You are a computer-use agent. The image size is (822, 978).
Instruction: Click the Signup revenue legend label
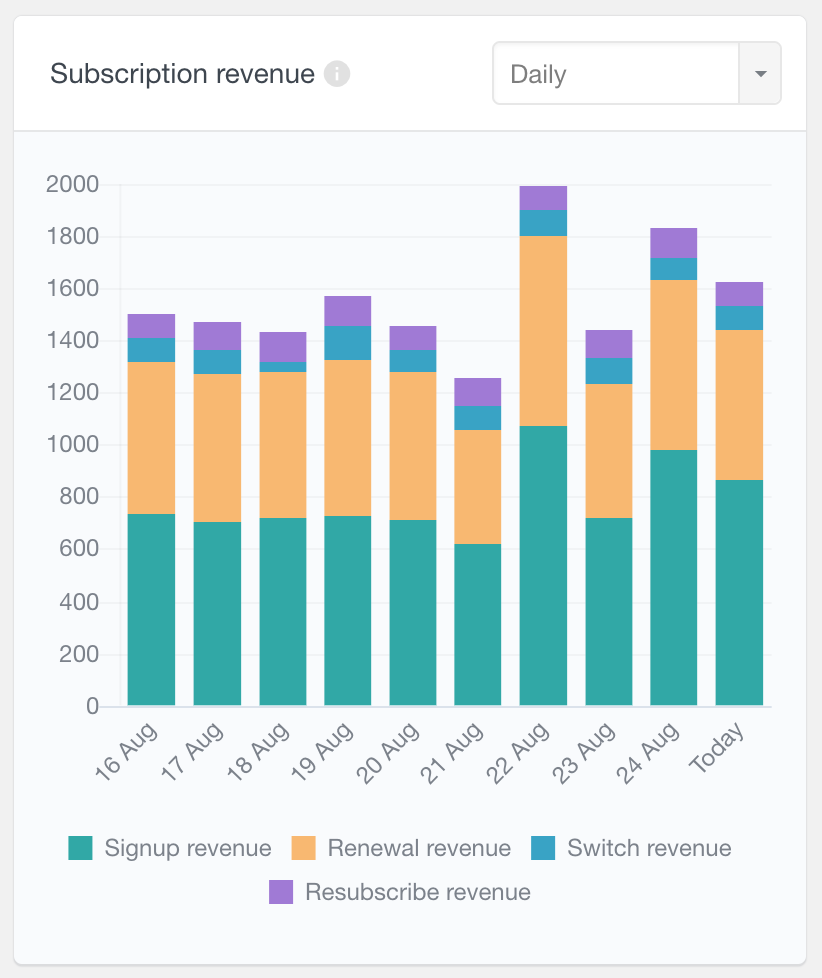[x=188, y=848]
